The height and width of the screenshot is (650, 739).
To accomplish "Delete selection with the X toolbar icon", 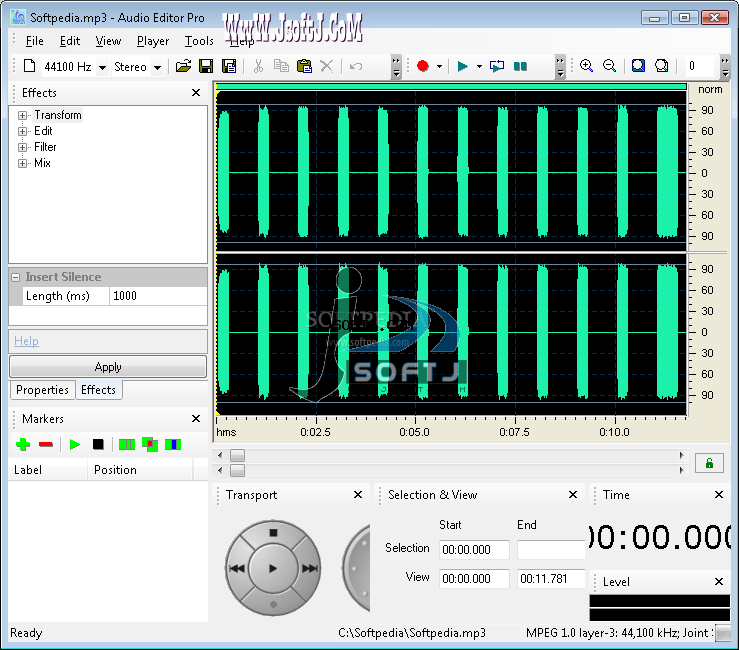I will pos(327,66).
